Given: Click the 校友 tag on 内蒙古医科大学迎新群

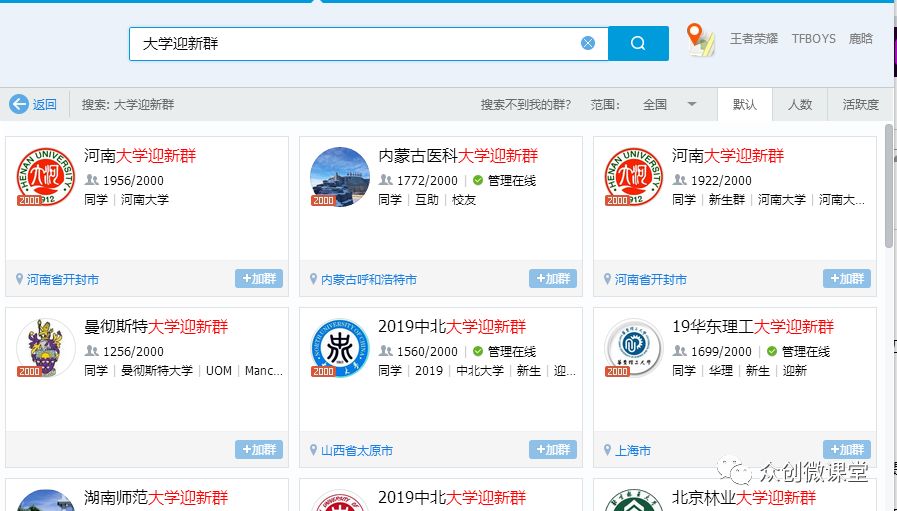Looking at the screenshot, I should click(464, 199).
